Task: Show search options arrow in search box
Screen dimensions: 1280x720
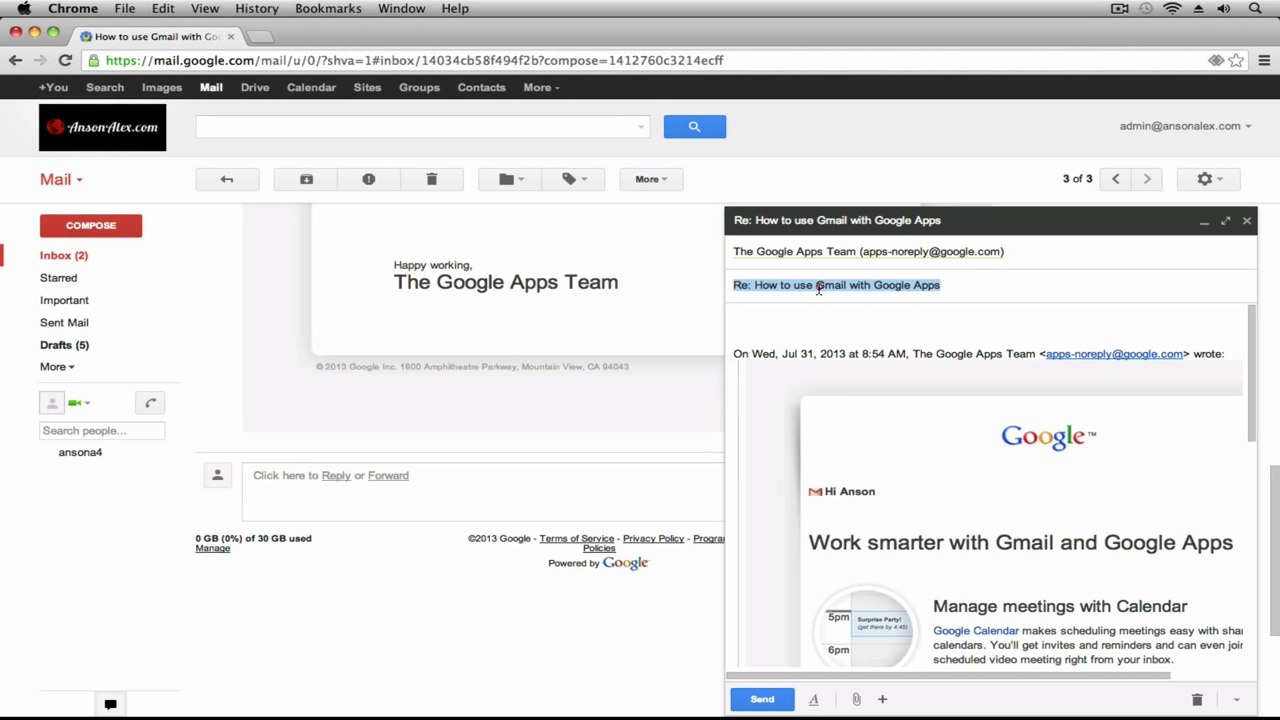Action: pos(640,127)
